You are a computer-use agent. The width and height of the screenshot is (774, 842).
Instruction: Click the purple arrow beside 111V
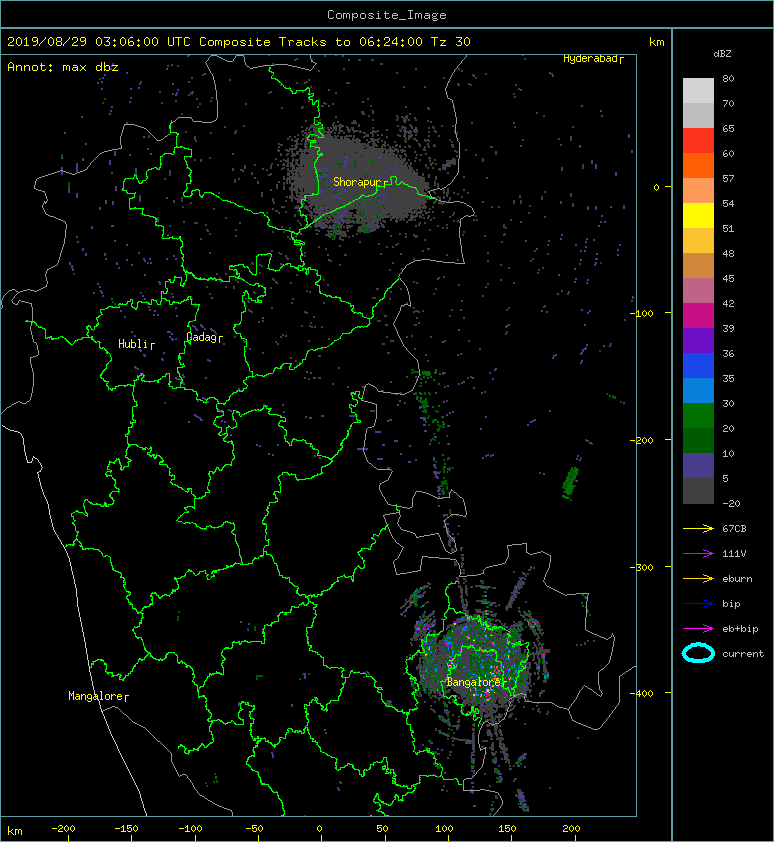(x=698, y=554)
